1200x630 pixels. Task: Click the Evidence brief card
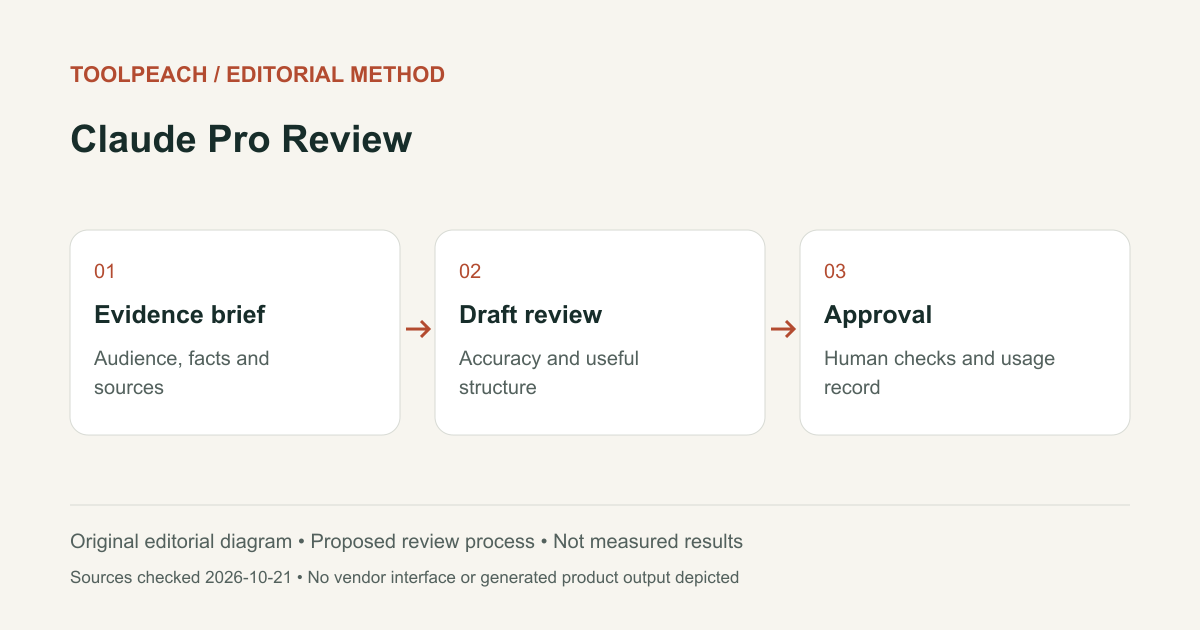tap(235, 332)
